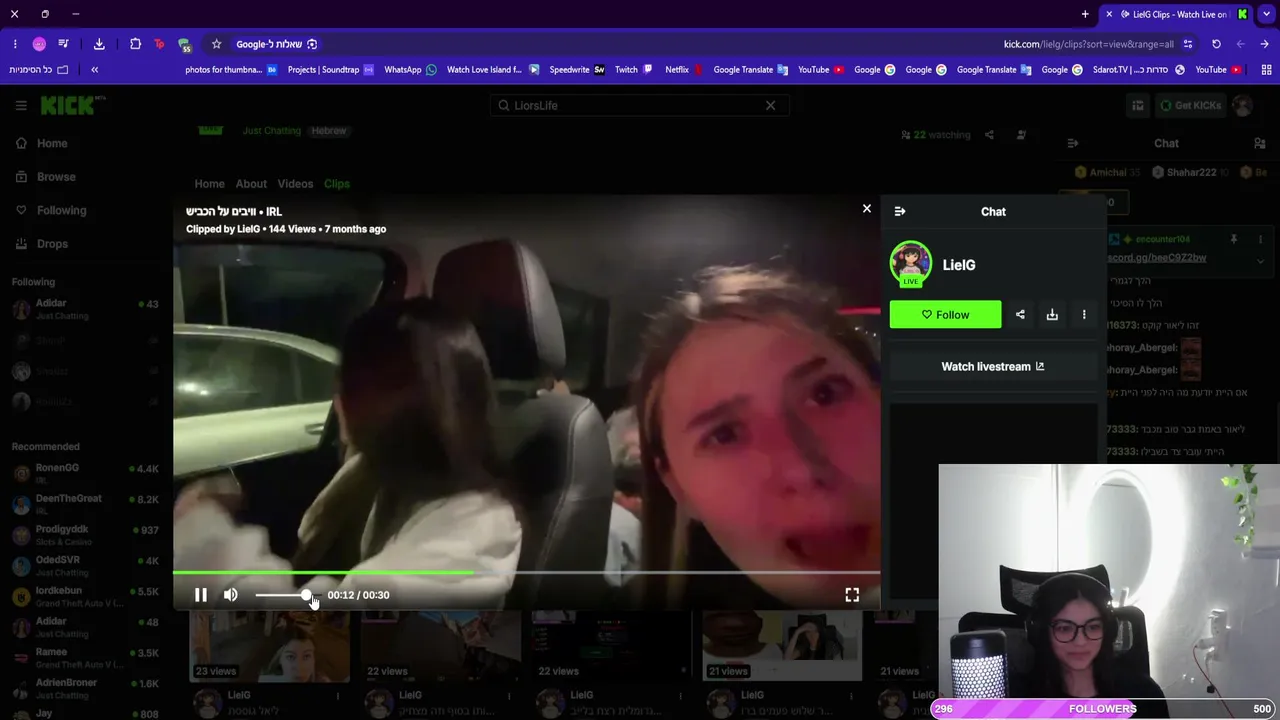Follow the LielG channel
Screen dimensions: 1280x720
pyautogui.click(x=945, y=314)
